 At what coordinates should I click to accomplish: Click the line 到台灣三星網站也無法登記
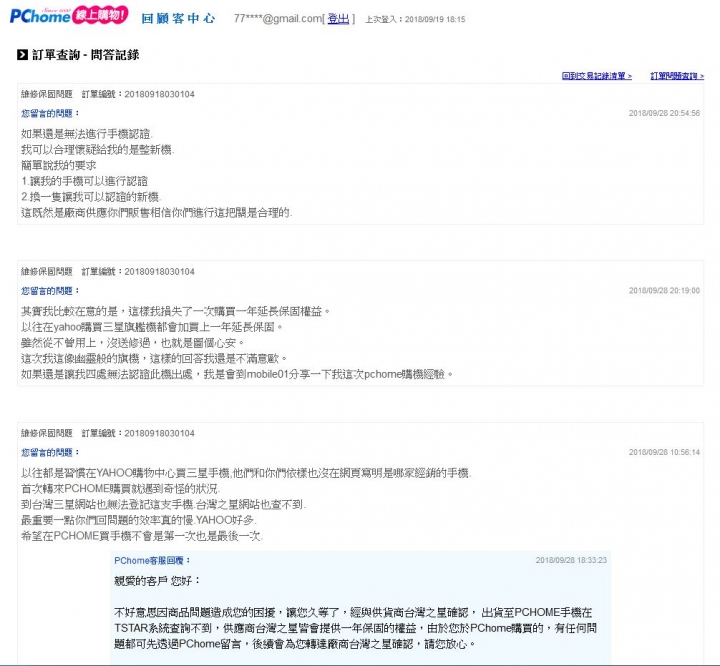(163, 504)
